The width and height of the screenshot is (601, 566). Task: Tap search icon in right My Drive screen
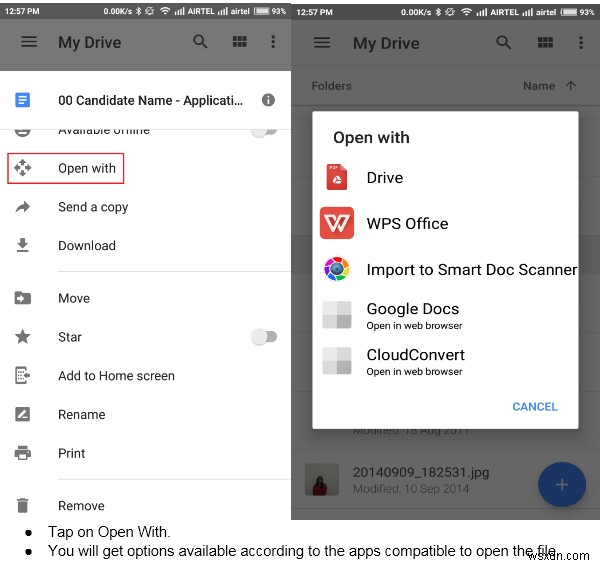(x=503, y=43)
